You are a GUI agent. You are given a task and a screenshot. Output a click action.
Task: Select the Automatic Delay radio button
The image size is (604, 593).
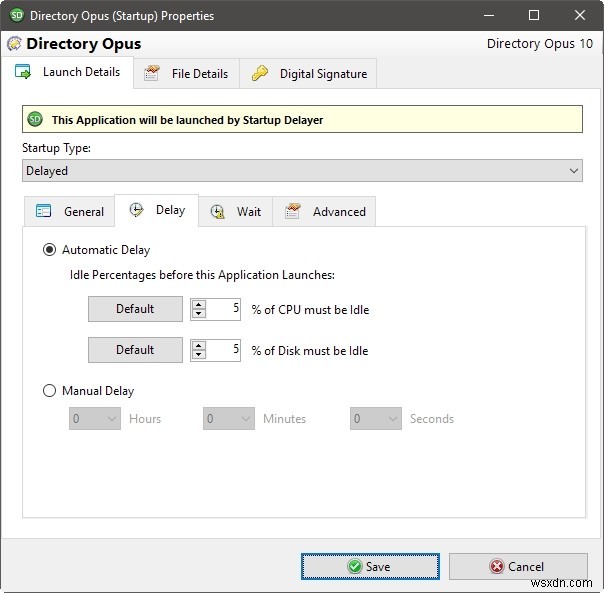49,250
